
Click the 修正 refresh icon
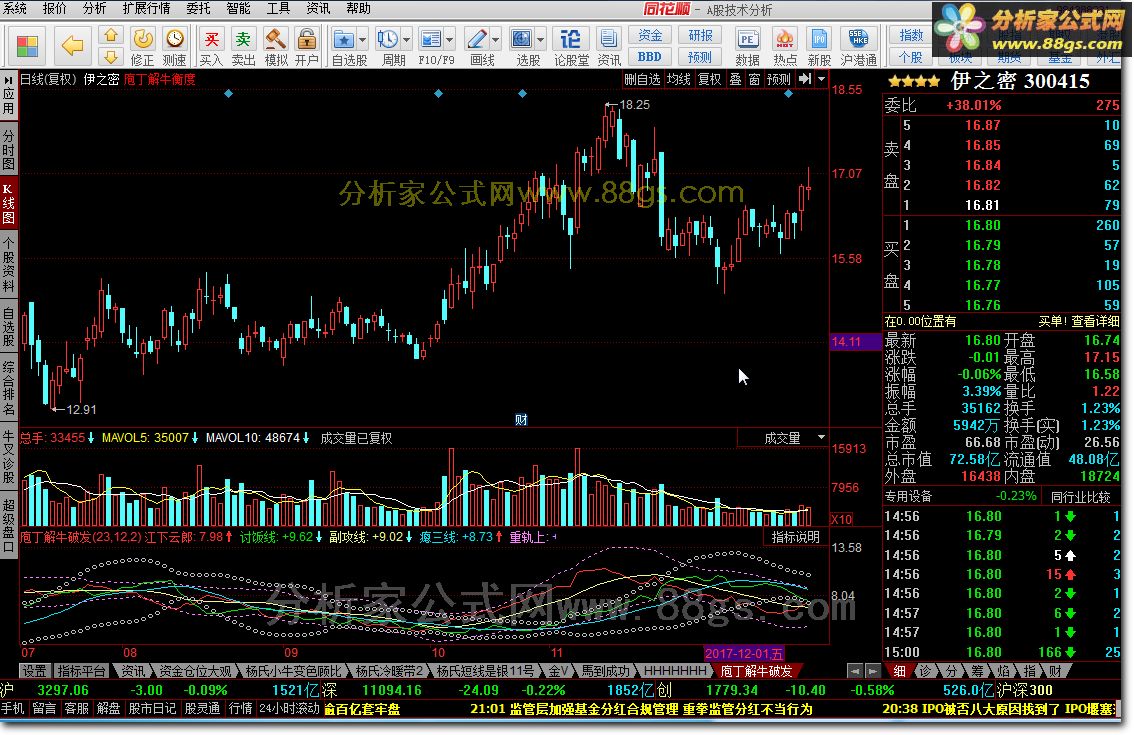(x=142, y=39)
